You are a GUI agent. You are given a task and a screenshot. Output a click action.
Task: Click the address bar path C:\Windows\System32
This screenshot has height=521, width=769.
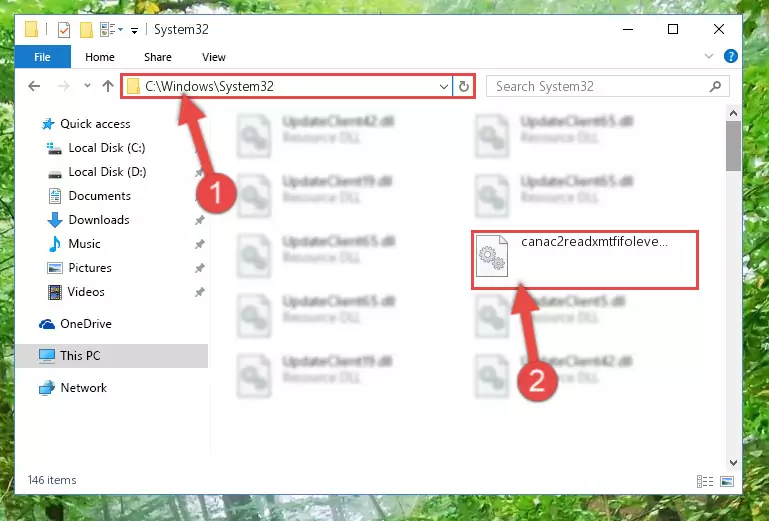tap(209, 86)
